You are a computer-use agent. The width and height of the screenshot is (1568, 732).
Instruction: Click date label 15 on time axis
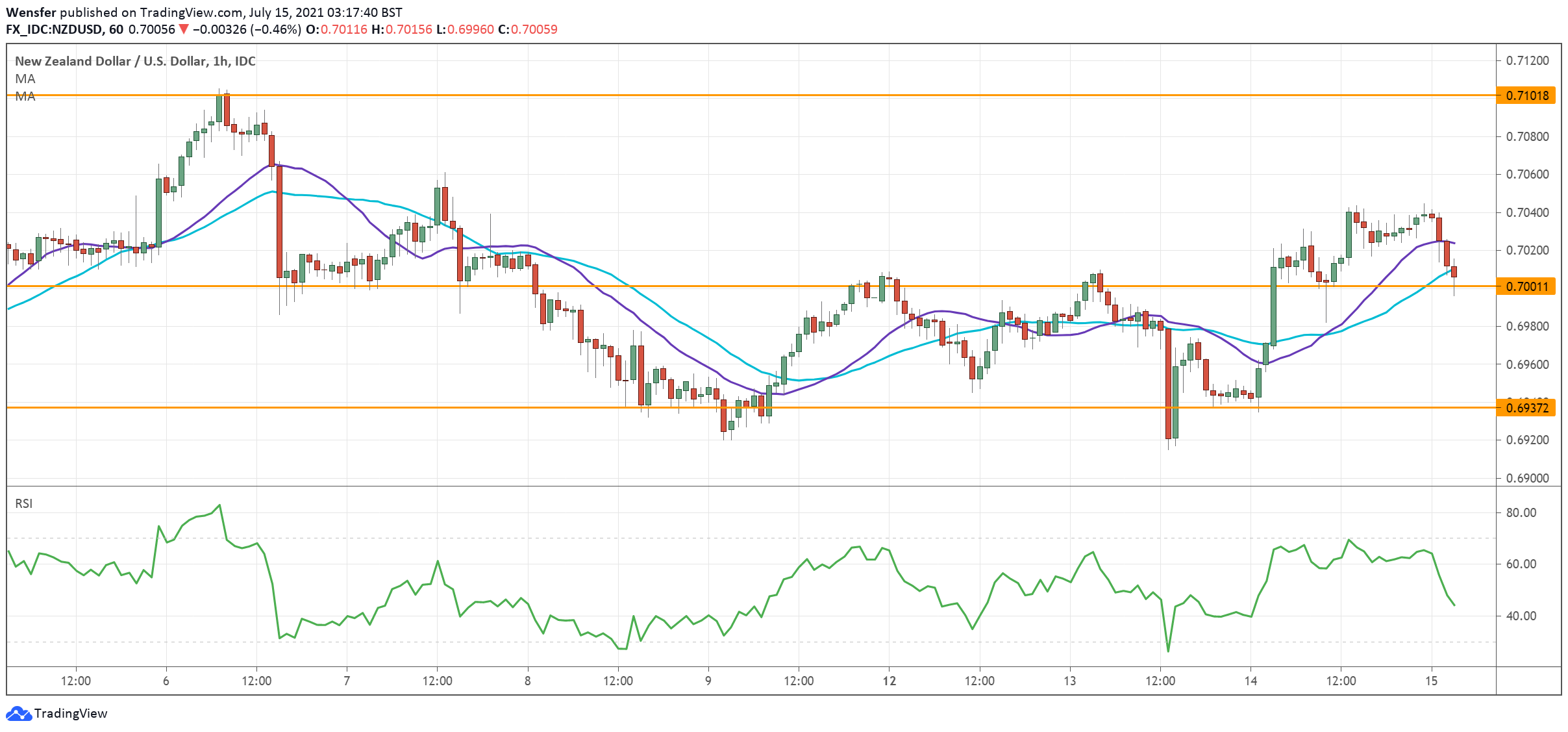(1431, 681)
